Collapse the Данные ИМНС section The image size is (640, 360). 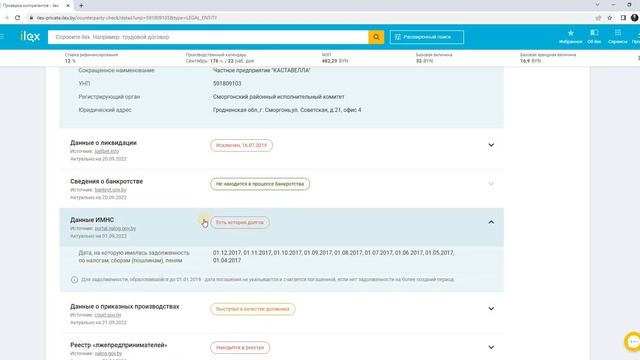[491, 222]
